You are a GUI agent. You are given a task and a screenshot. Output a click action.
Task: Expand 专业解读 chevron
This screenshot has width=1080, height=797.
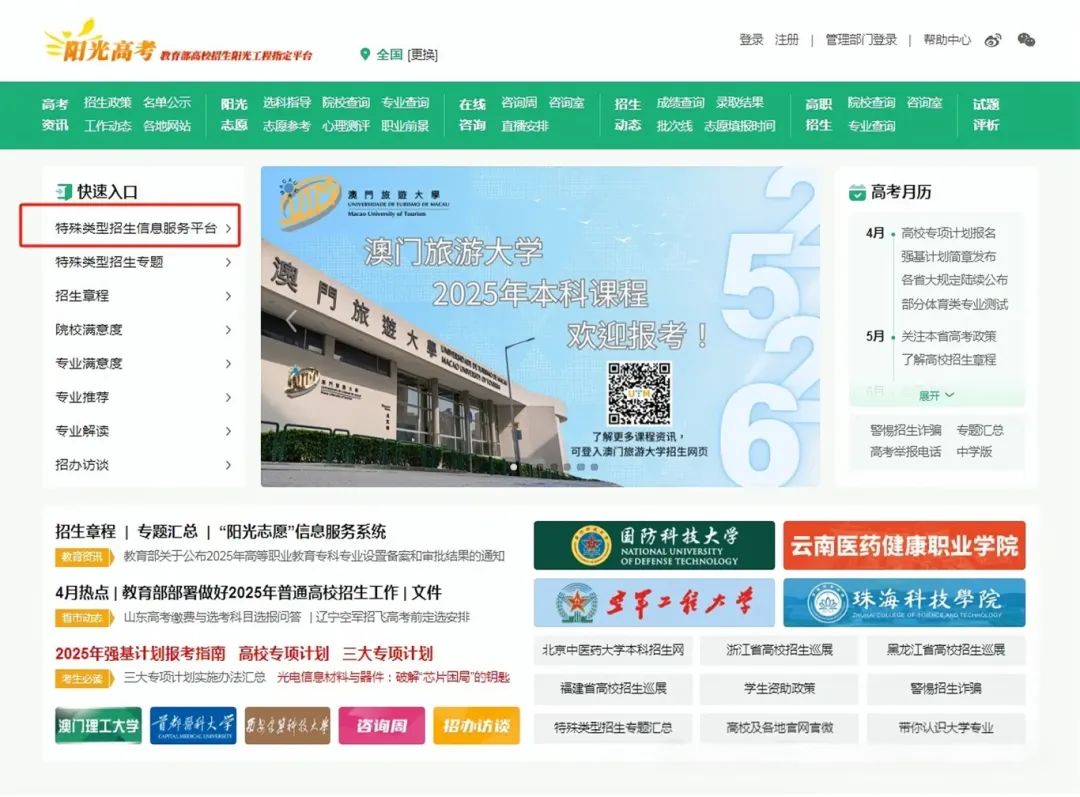(228, 431)
